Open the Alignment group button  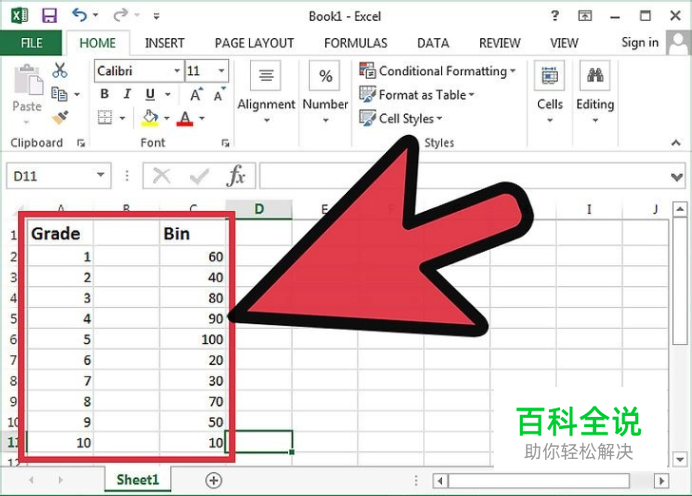coord(266,92)
